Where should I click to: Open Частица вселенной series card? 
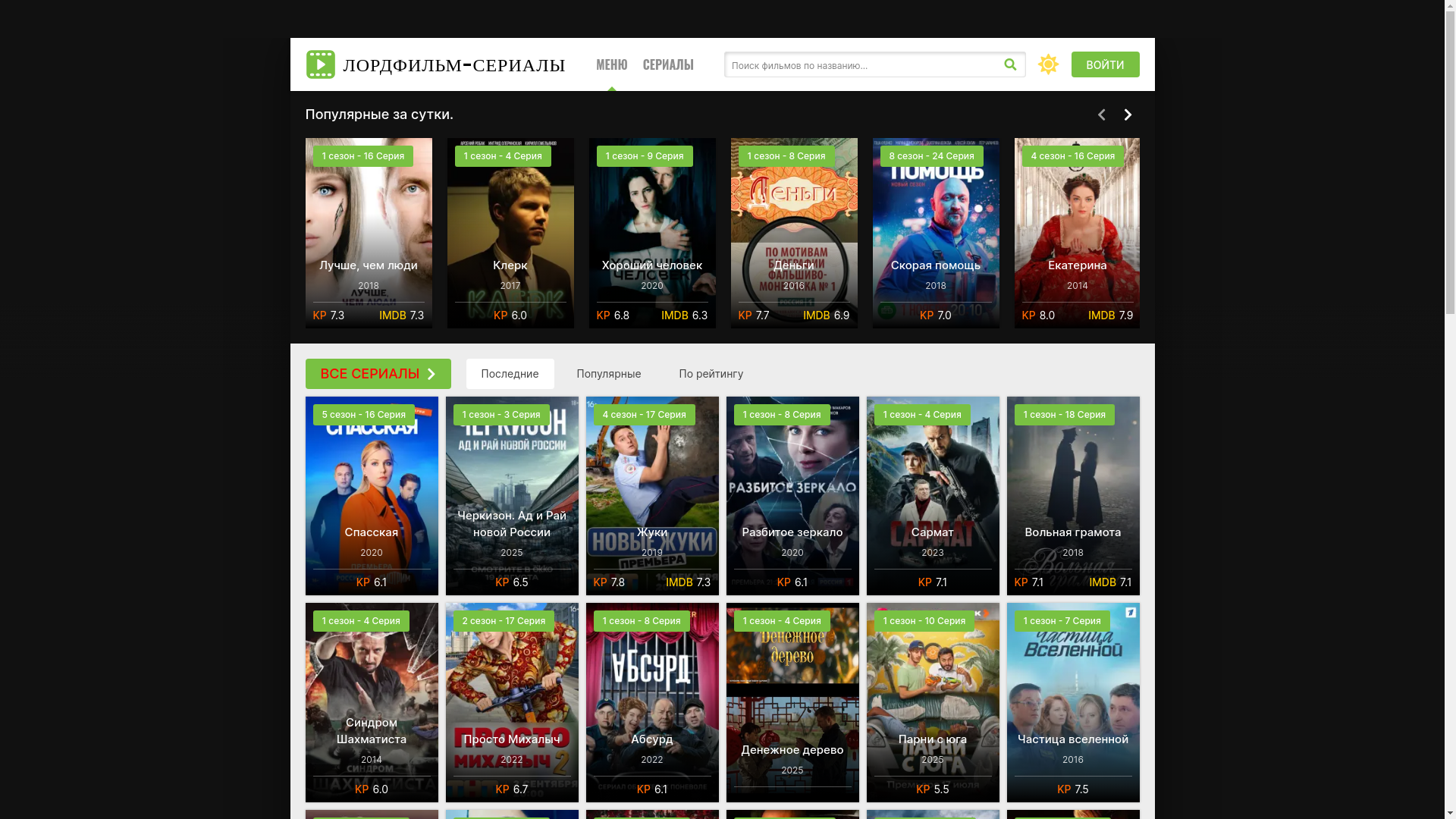[1073, 702]
